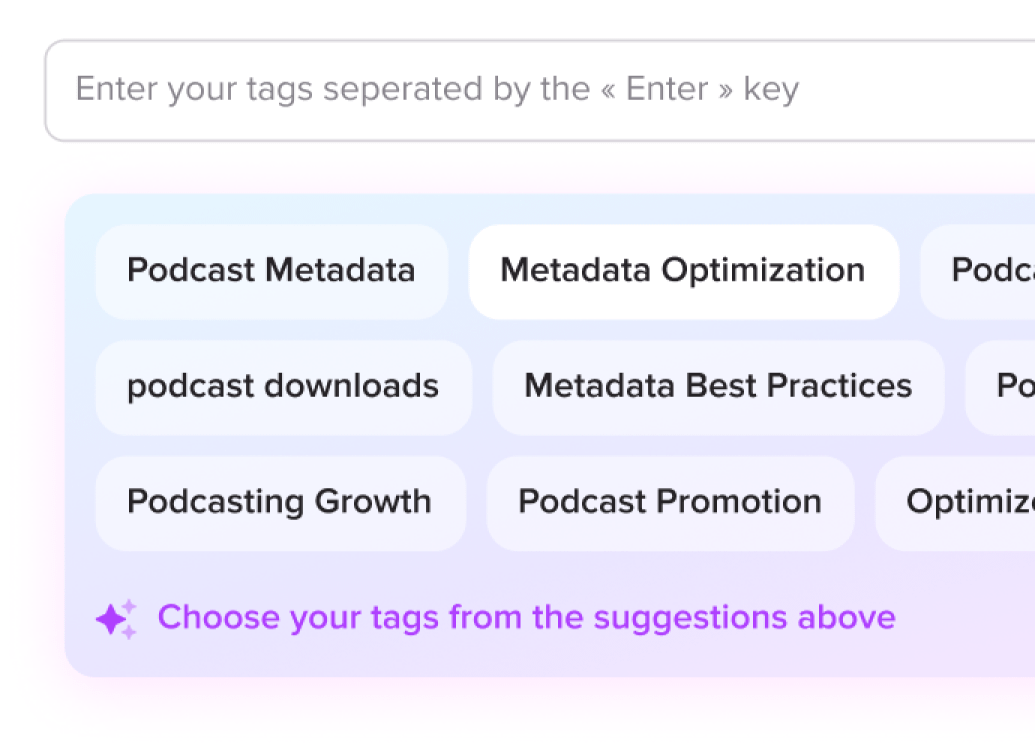Add the podcast downloads tag
The height and width of the screenshot is (748, 1036).
283,387
